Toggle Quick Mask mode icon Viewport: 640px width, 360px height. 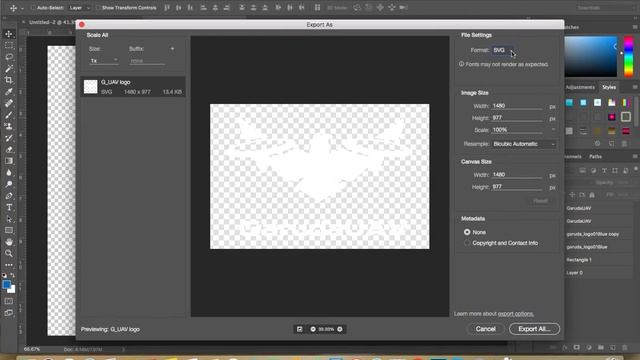click(x=9, y=301)
